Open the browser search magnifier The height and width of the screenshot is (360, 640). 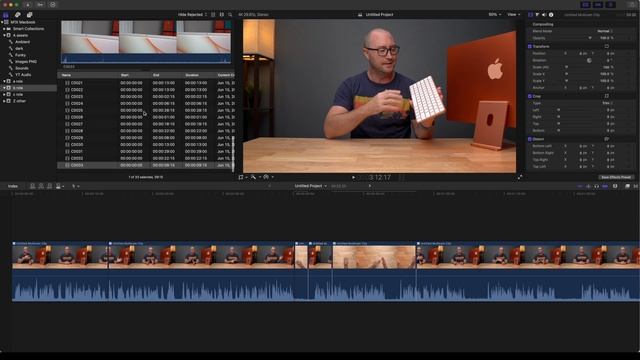click(x=230, y=15)
